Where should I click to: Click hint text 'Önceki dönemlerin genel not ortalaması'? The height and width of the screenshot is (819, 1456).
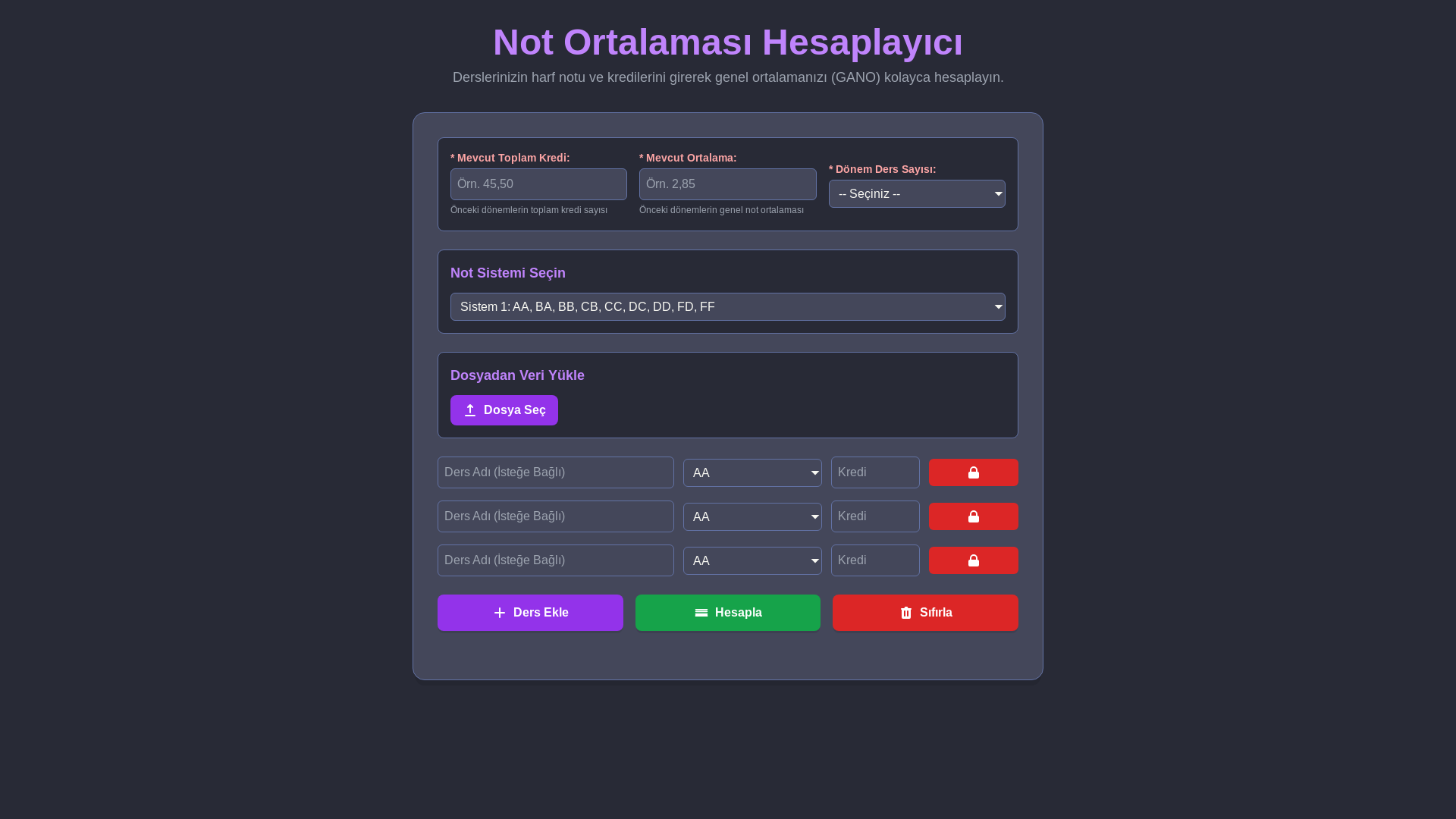[x=721, y=210]
